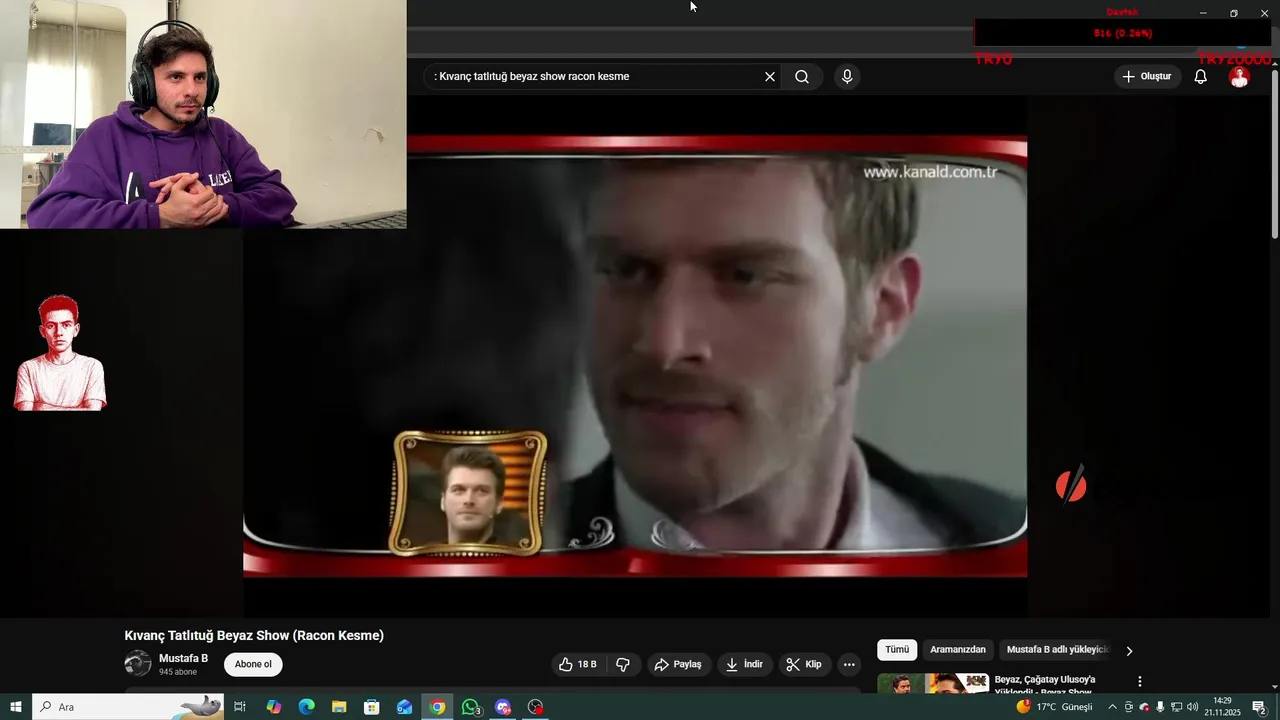
Task: Open WhatsApp from the taskbar
Action: [x=470, y=707]
